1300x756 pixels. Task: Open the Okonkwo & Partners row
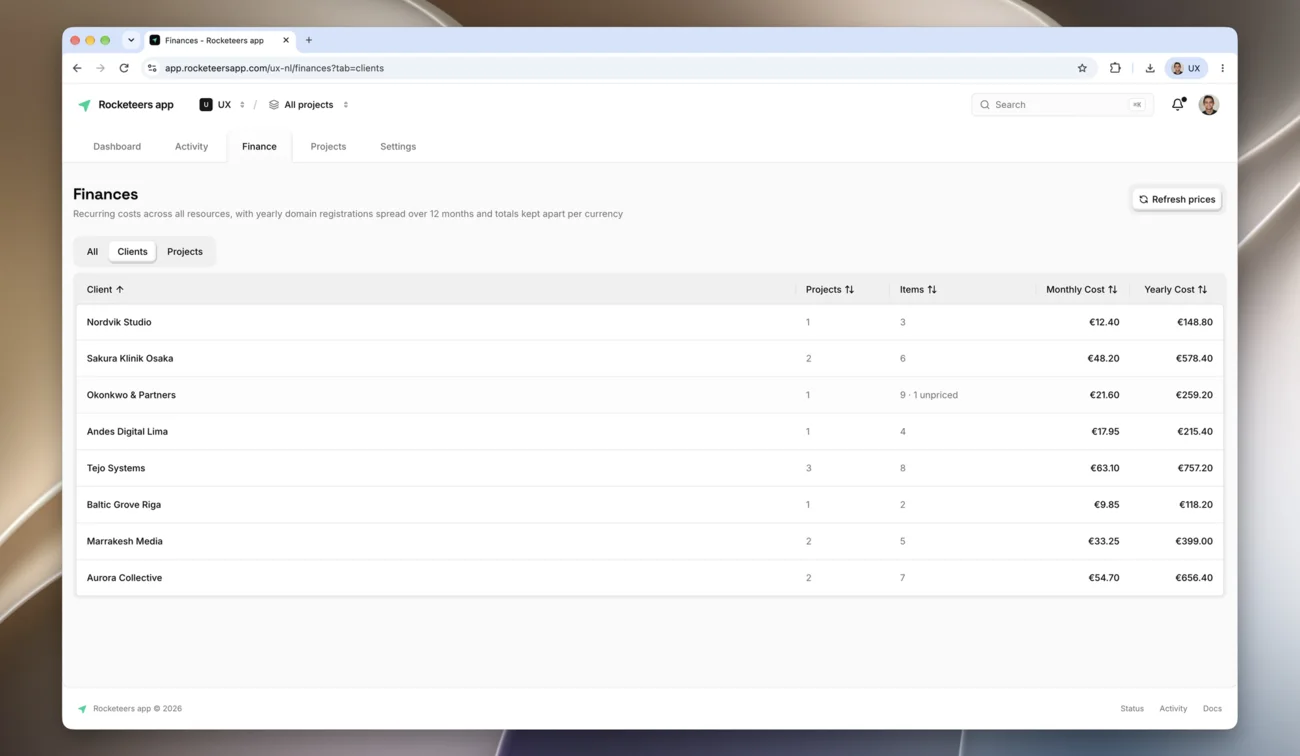pos(649,395)
